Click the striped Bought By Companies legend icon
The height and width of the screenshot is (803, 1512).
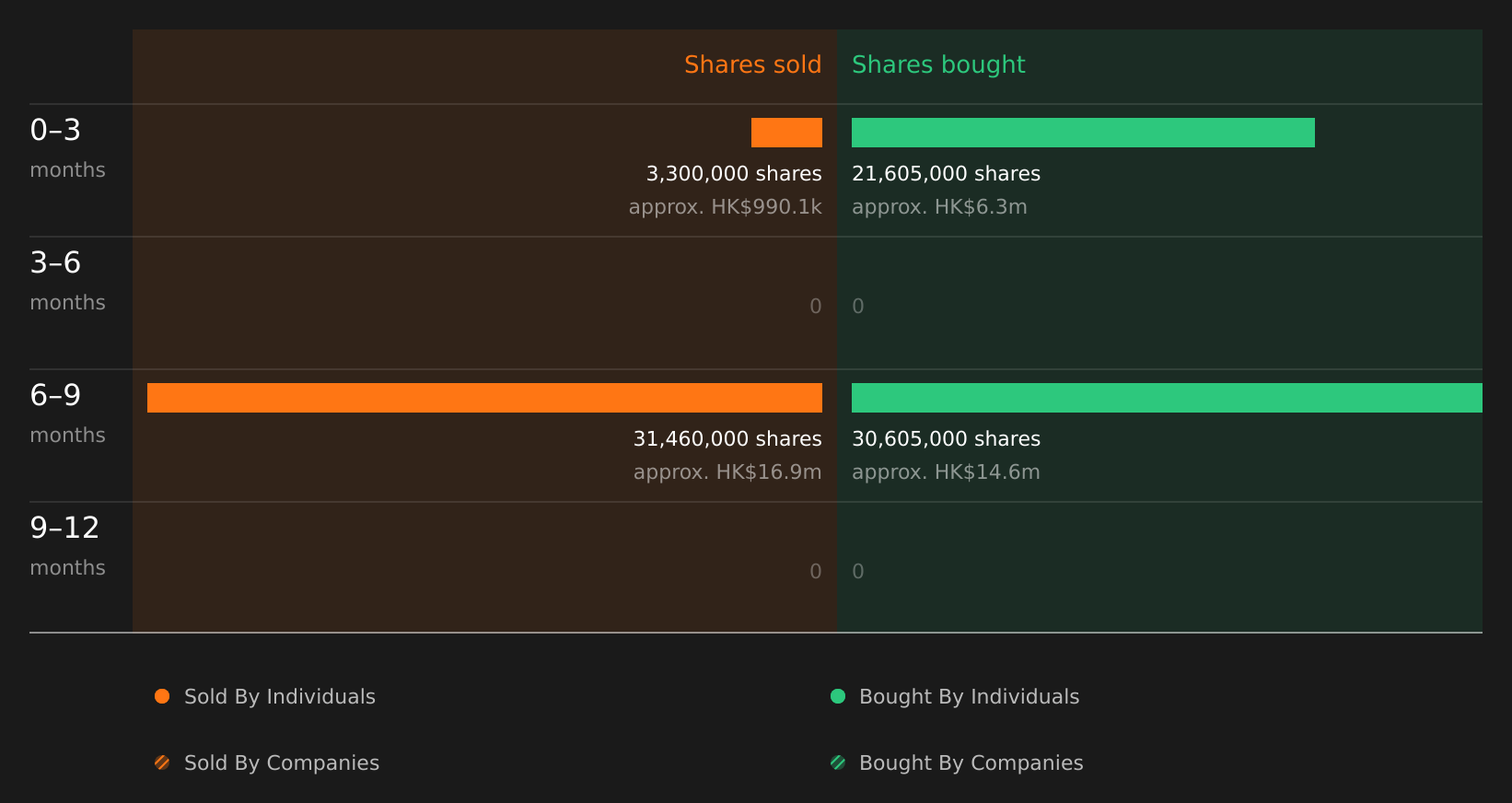tap(838, 762)
